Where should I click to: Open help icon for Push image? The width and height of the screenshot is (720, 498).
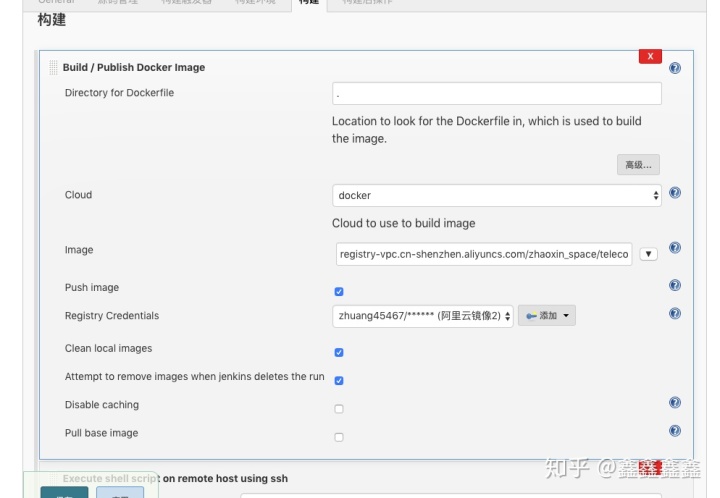tap(675, 285)
